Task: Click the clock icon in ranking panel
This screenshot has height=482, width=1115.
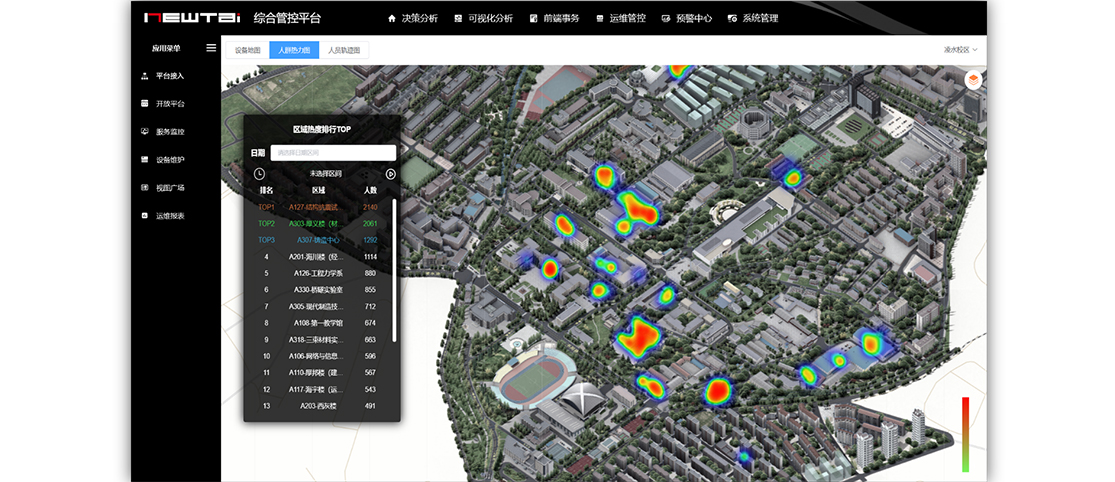Action: tap(259, 174)
